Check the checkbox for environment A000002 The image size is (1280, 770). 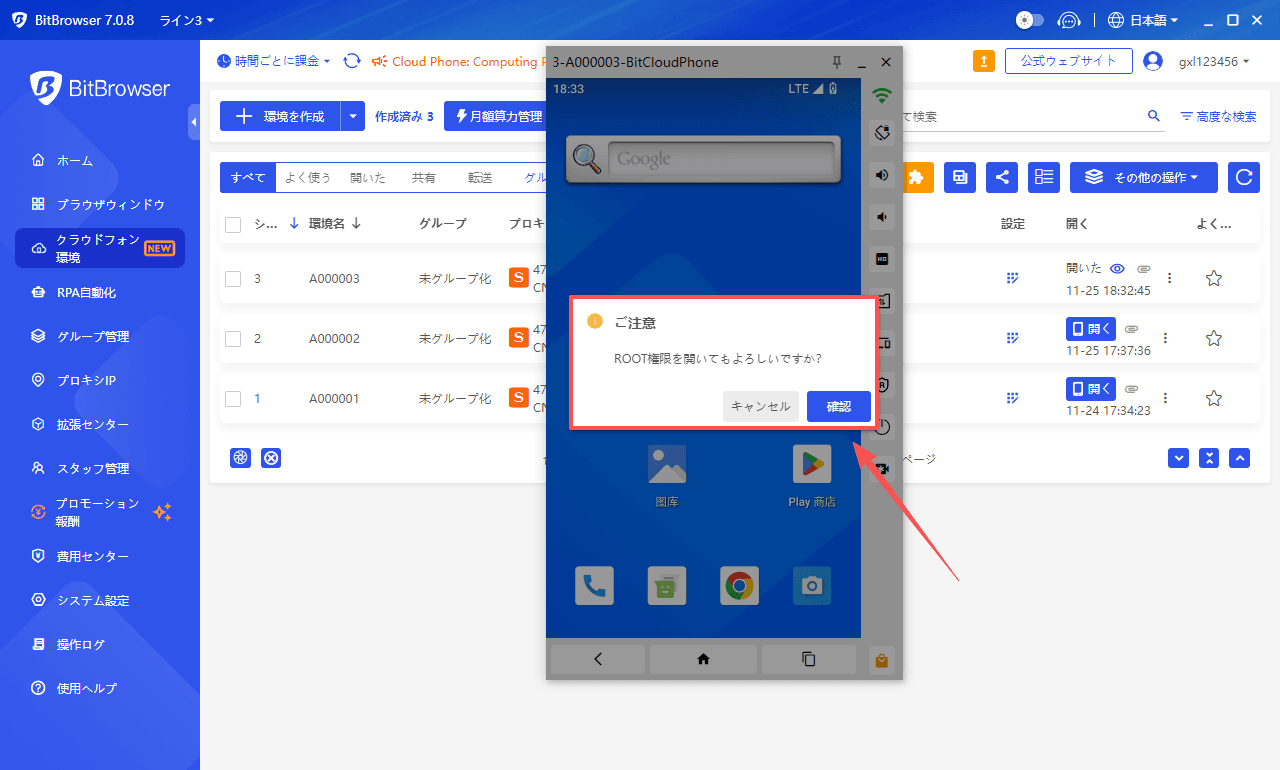tap(233, 339)
